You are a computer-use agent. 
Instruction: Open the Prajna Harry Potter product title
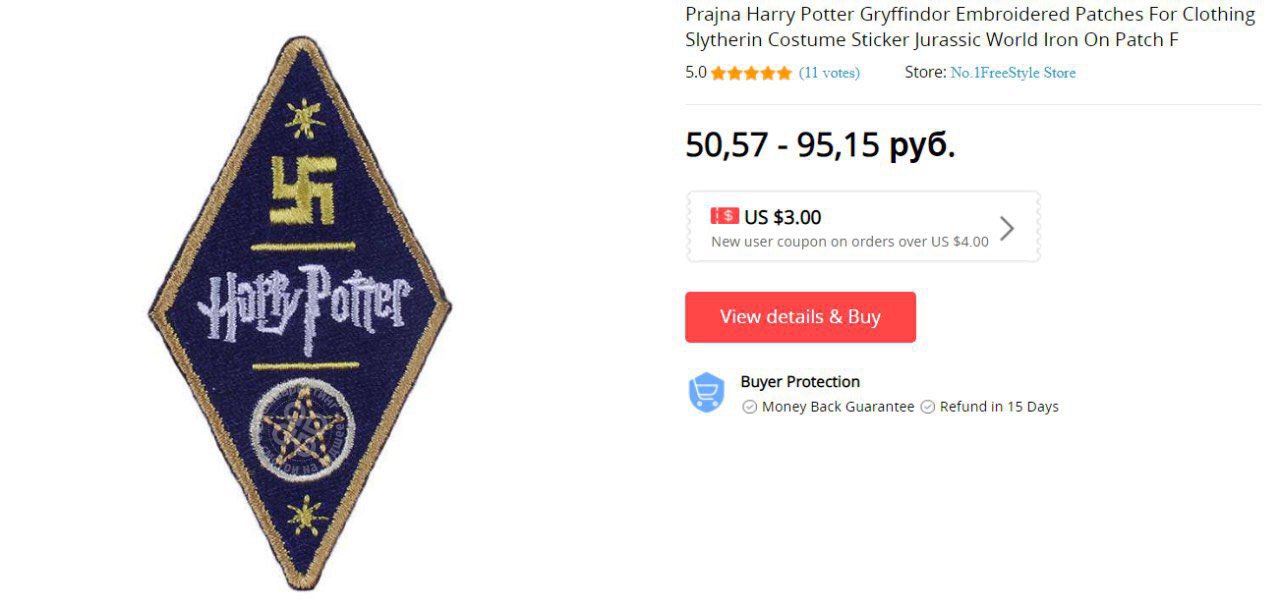tap(970, 27)
